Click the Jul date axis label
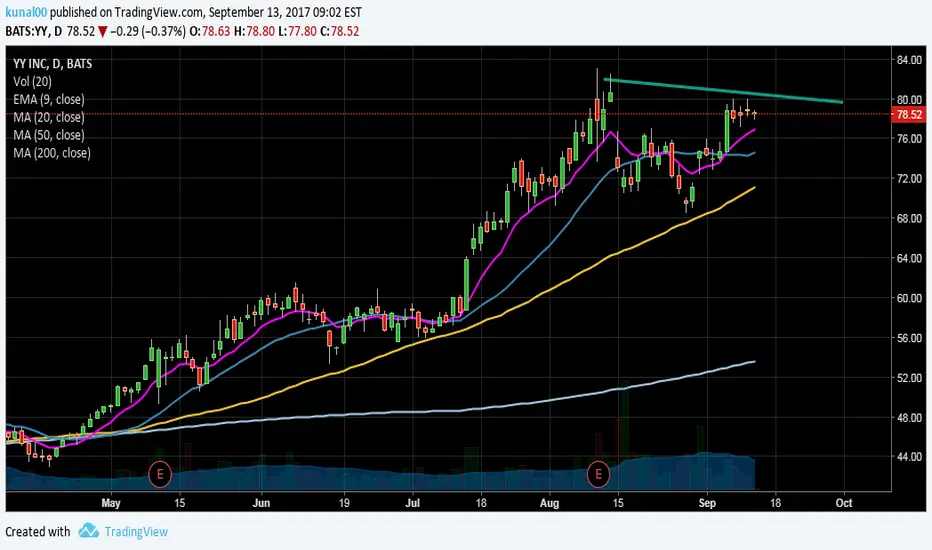The image size is (932, 550). [x=413, y=503]
